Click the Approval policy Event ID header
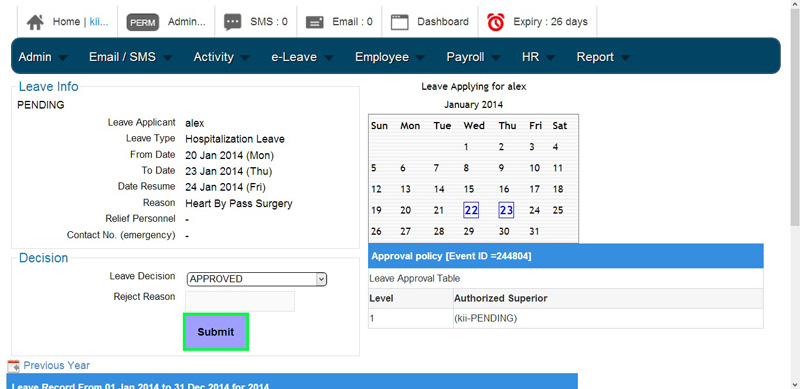Image resolution: width=800 pixels, height=389 pixels. [x=566, y=256]
